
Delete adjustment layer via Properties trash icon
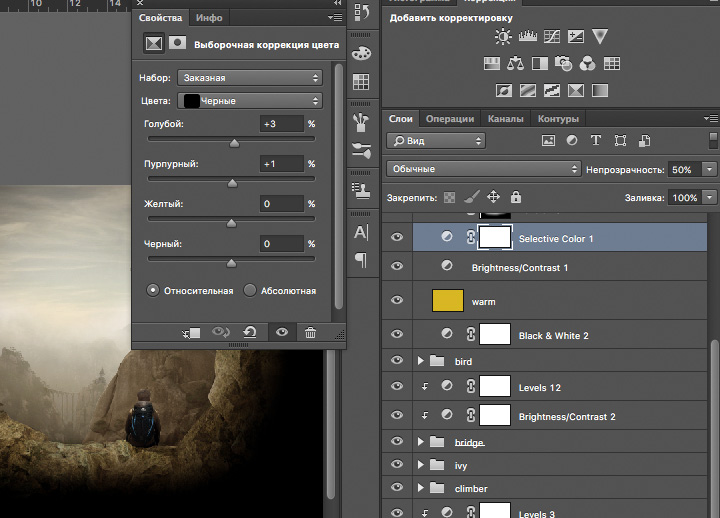click(x=310, y=332)
